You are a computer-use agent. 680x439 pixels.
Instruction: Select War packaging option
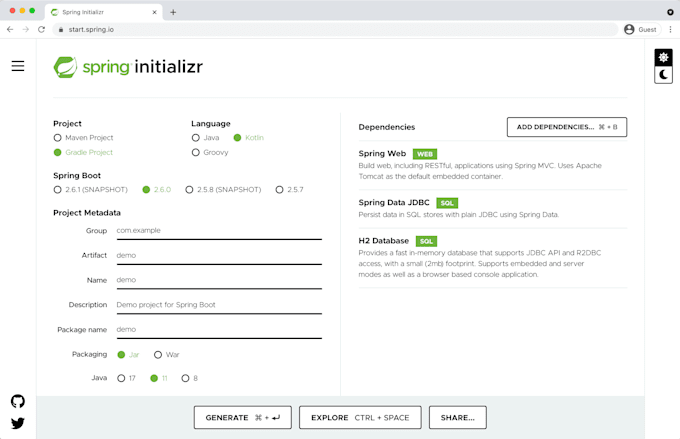[x=158, y=354]
